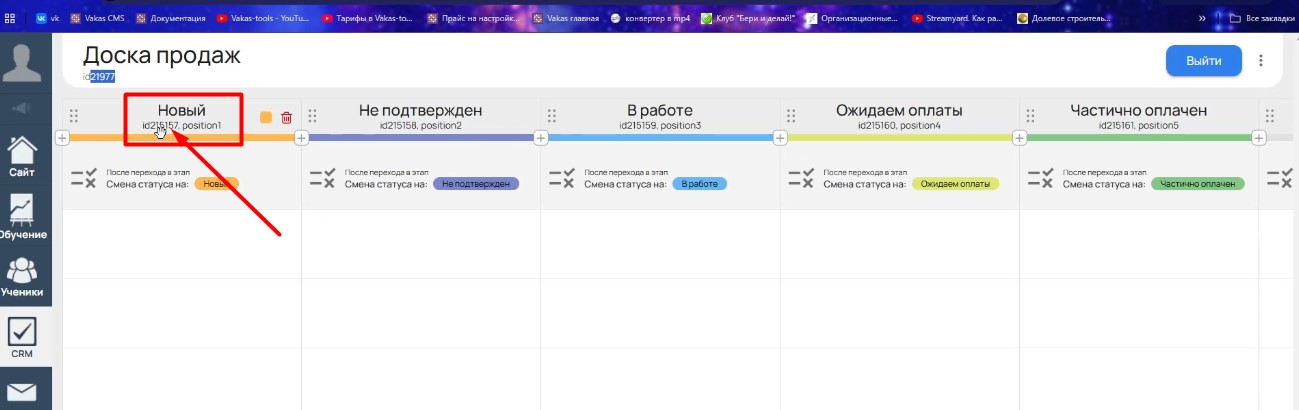
Task: Change the Новый stage color swatch
Action: tap(266, 118)
